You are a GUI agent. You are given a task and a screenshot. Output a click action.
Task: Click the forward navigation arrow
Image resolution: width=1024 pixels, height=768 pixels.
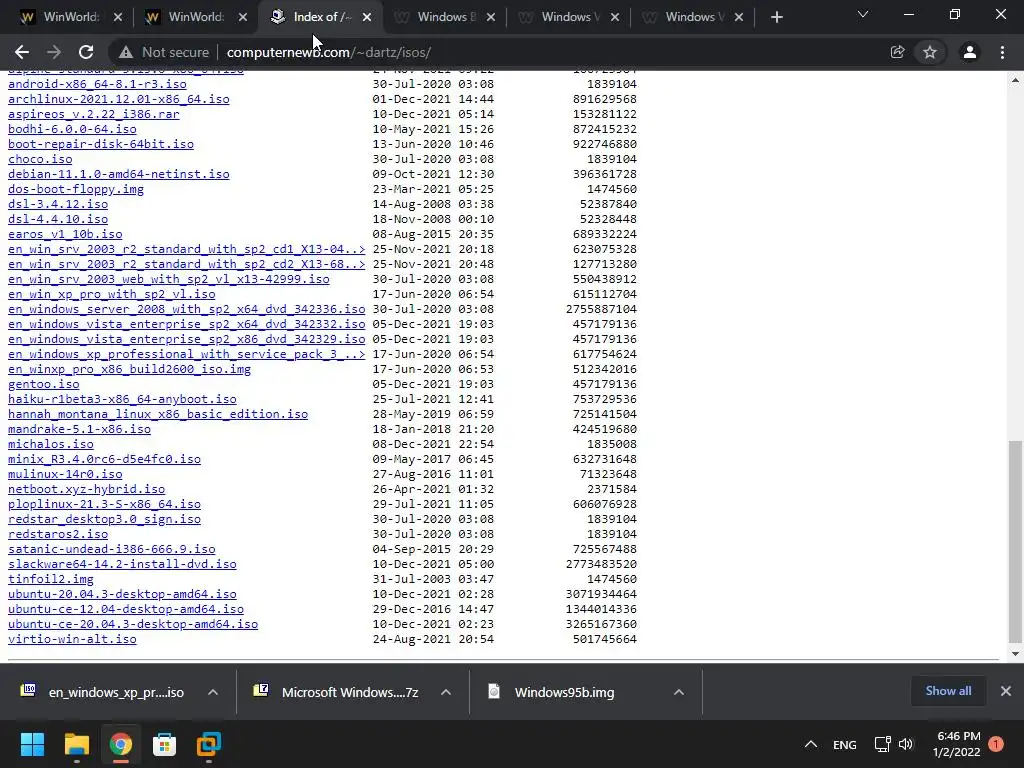(x=54, y=52)
